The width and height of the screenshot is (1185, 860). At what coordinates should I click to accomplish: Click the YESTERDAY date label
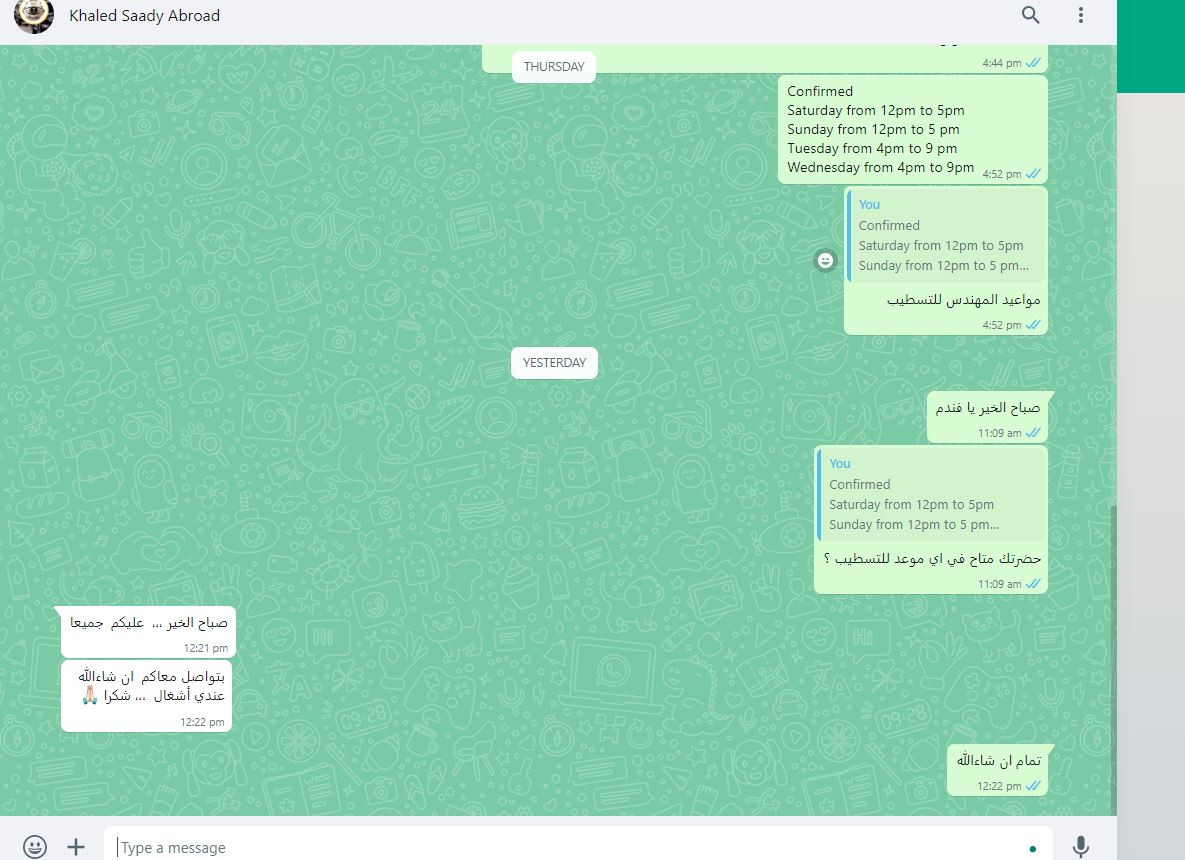coord(554,363)
